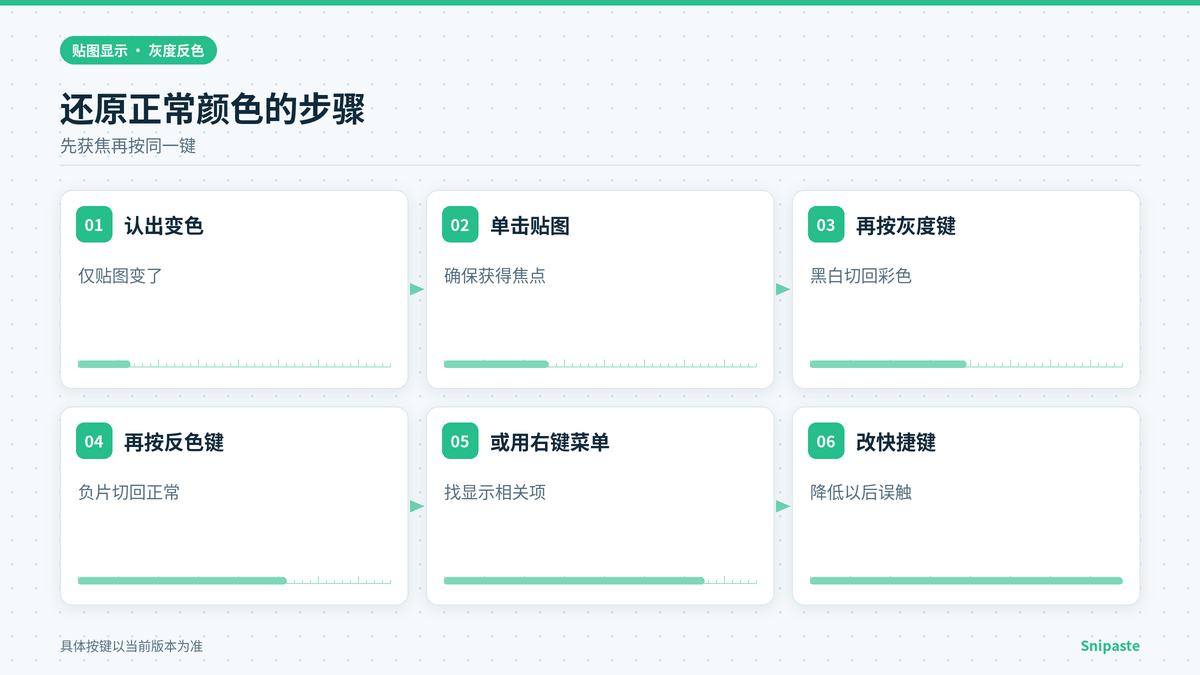Screen dimensions: 1200x675
Task: Click the footnote 具体按键以当前版本为准
Action: [132, 646]
